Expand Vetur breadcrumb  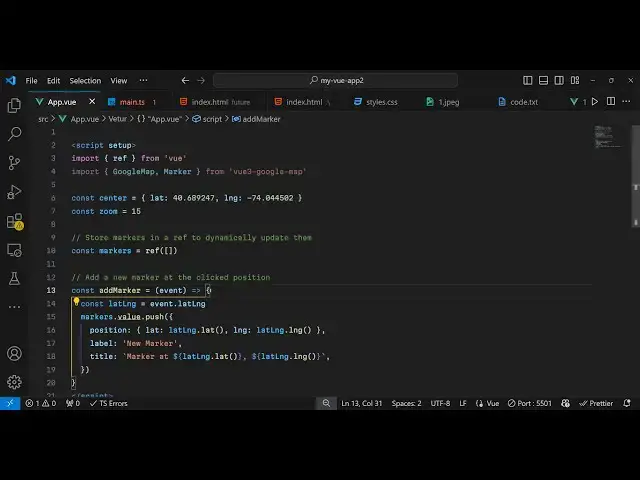118,119
